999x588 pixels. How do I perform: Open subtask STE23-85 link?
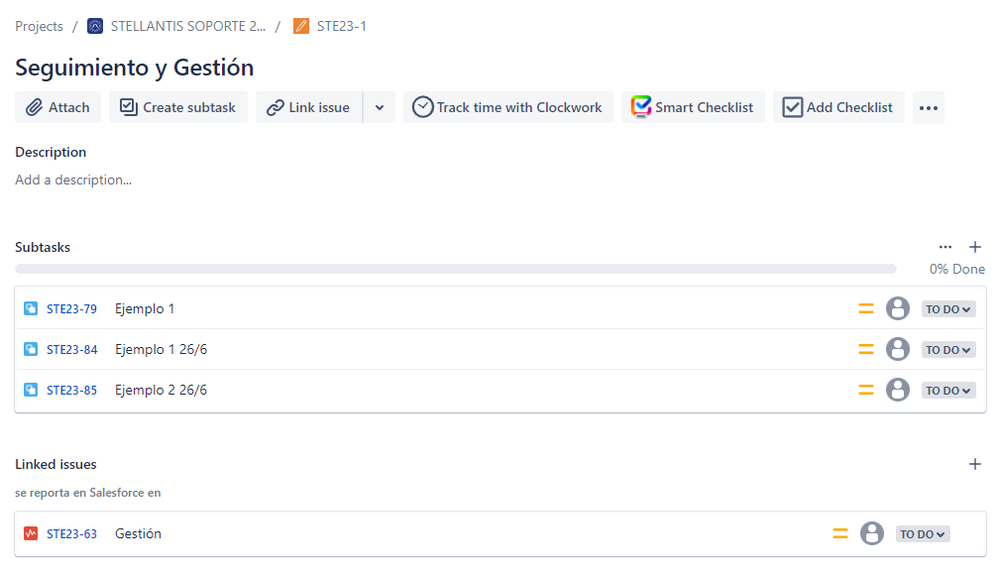[x=71, y=391]
